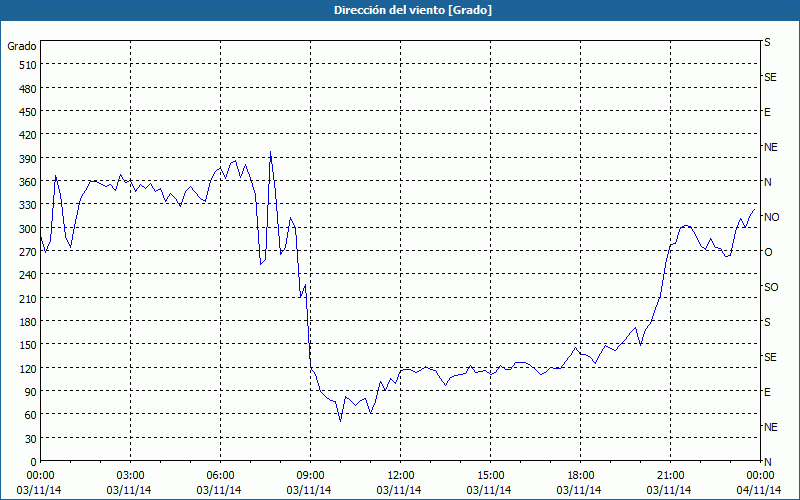This screenshot has width=800, height=500.
Task: Select the 480 value on the degree axis
Action: [28, 89]
